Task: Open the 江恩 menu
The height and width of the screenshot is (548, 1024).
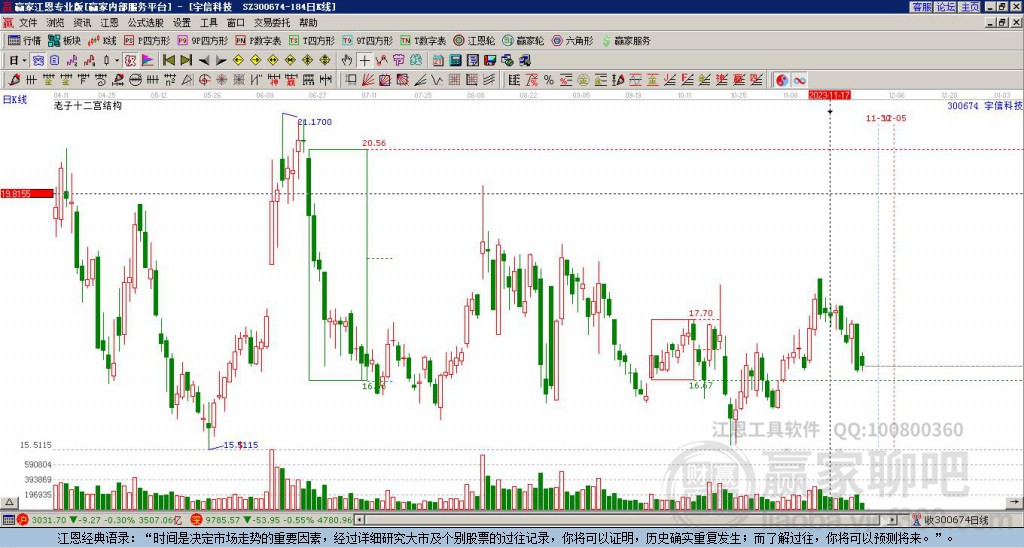Action: pos(110,23)
